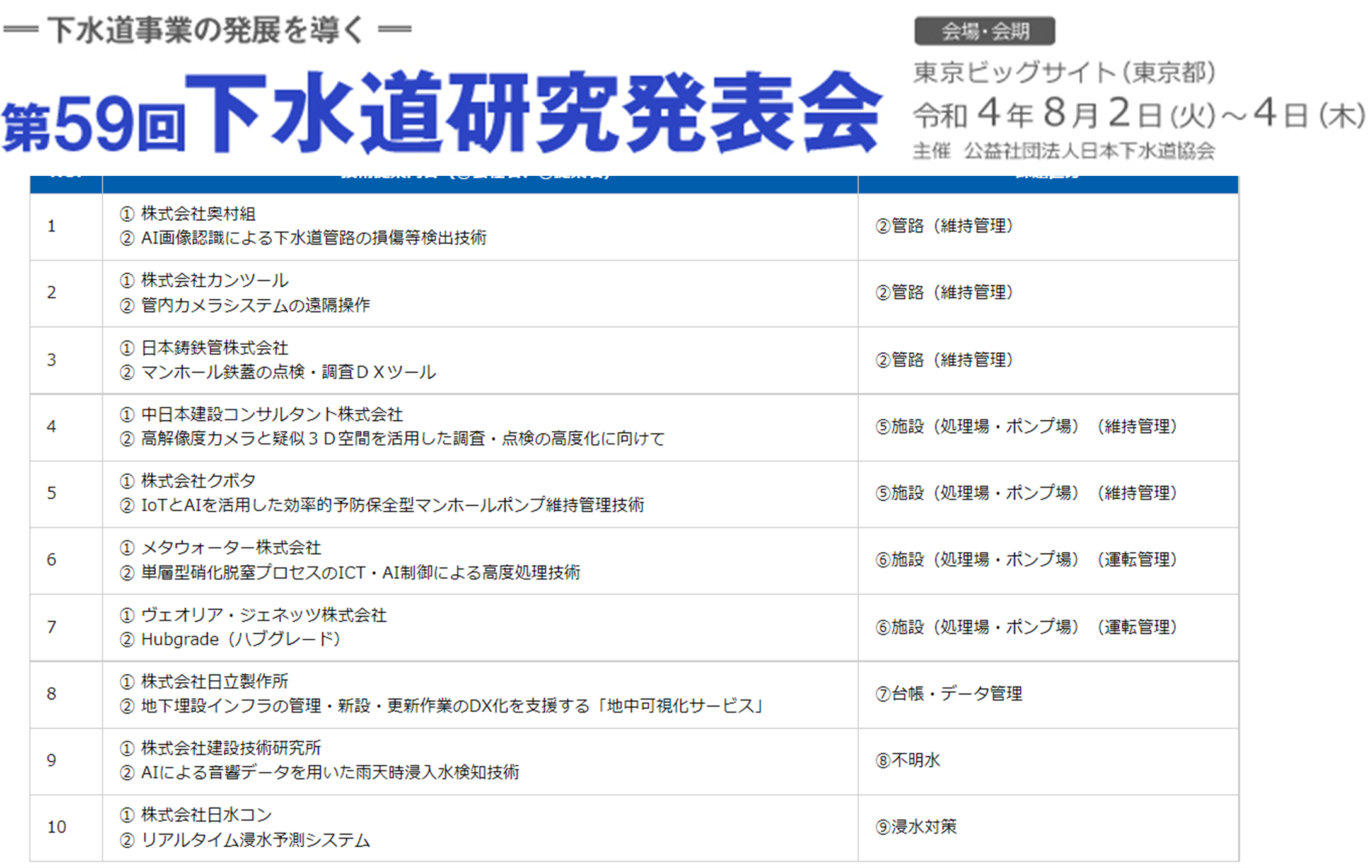Viewport: 1372px width, 868px height.
Task: Click IoTとAI manhole pump maintenance title
Action: (x=392, y=506)
